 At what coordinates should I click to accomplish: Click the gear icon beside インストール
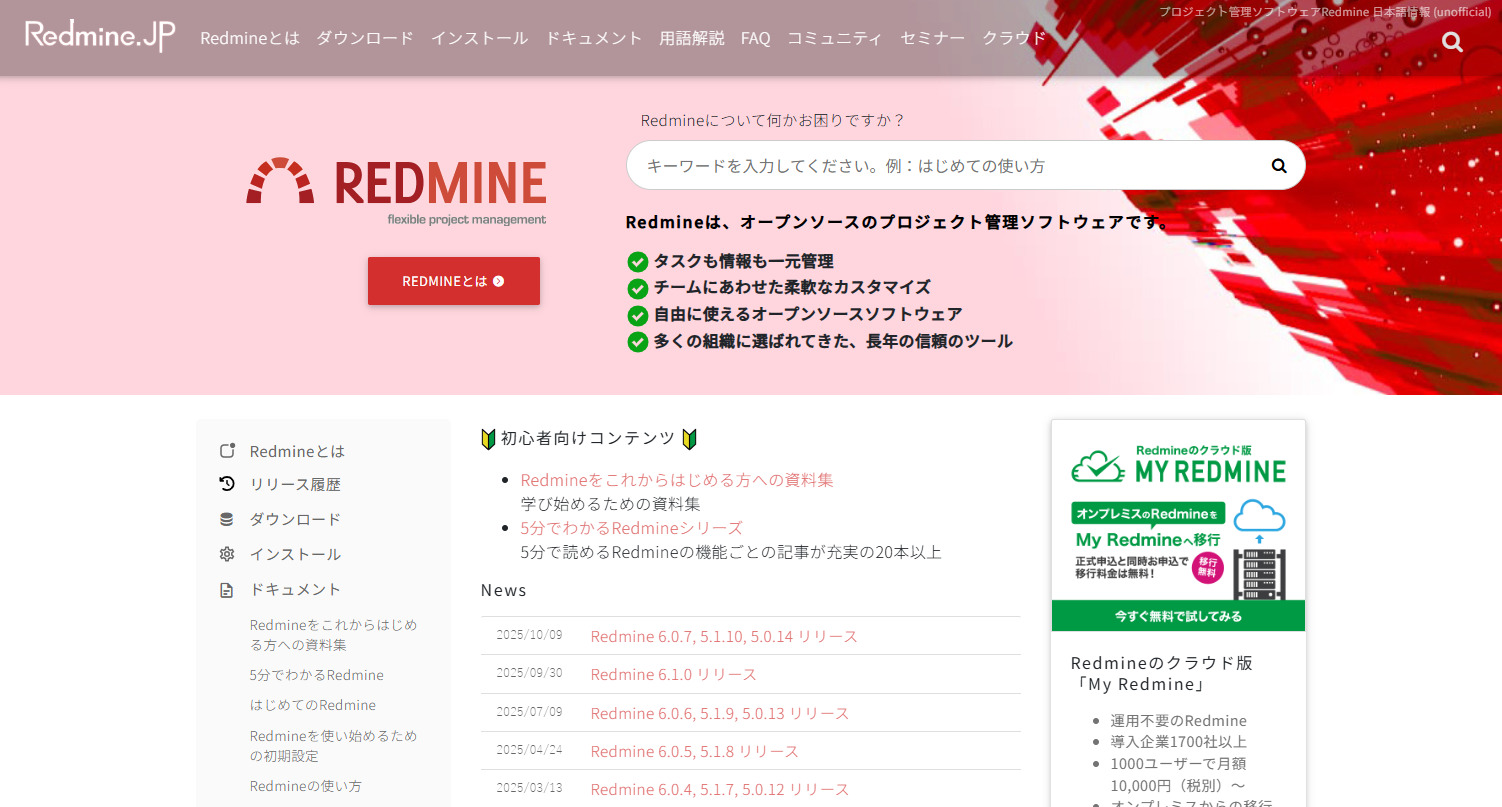click(227, 554)
